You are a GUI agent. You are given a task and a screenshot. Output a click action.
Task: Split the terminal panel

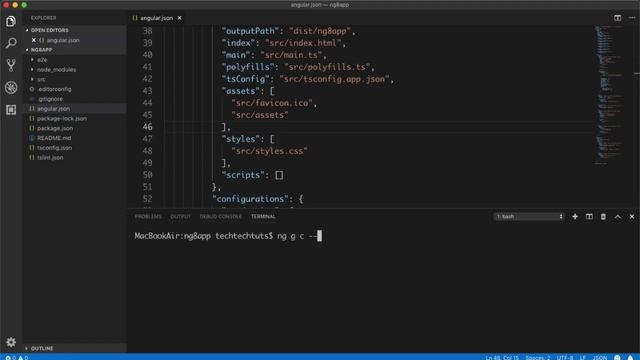[589, 217]
